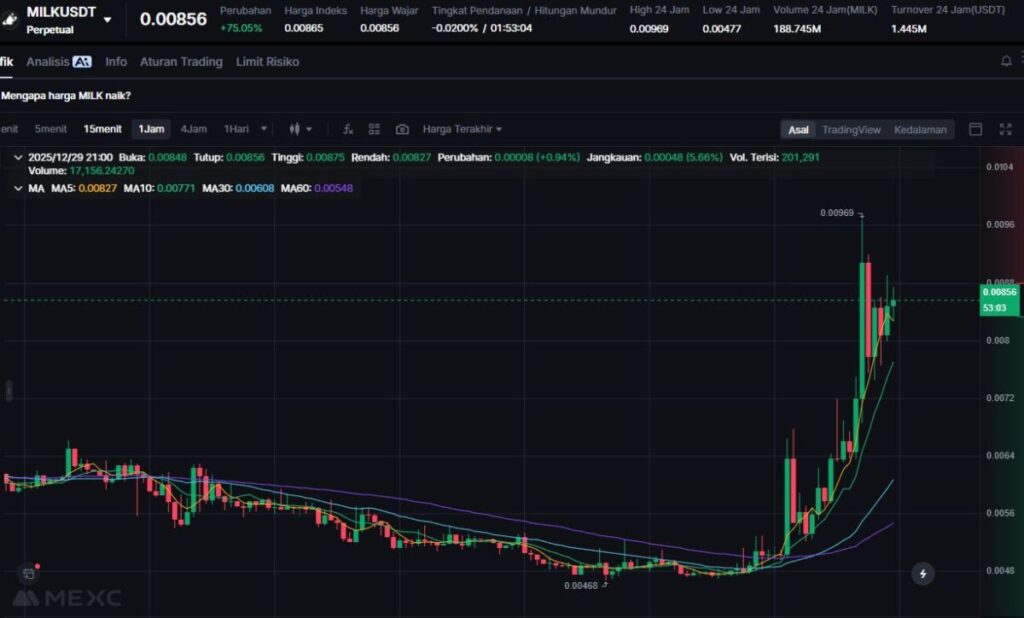Image resolution: width=1024 pixels, height=618 pixels.
Task: Click the current price label 0.00856 on axis
Action: (1000, 292)
